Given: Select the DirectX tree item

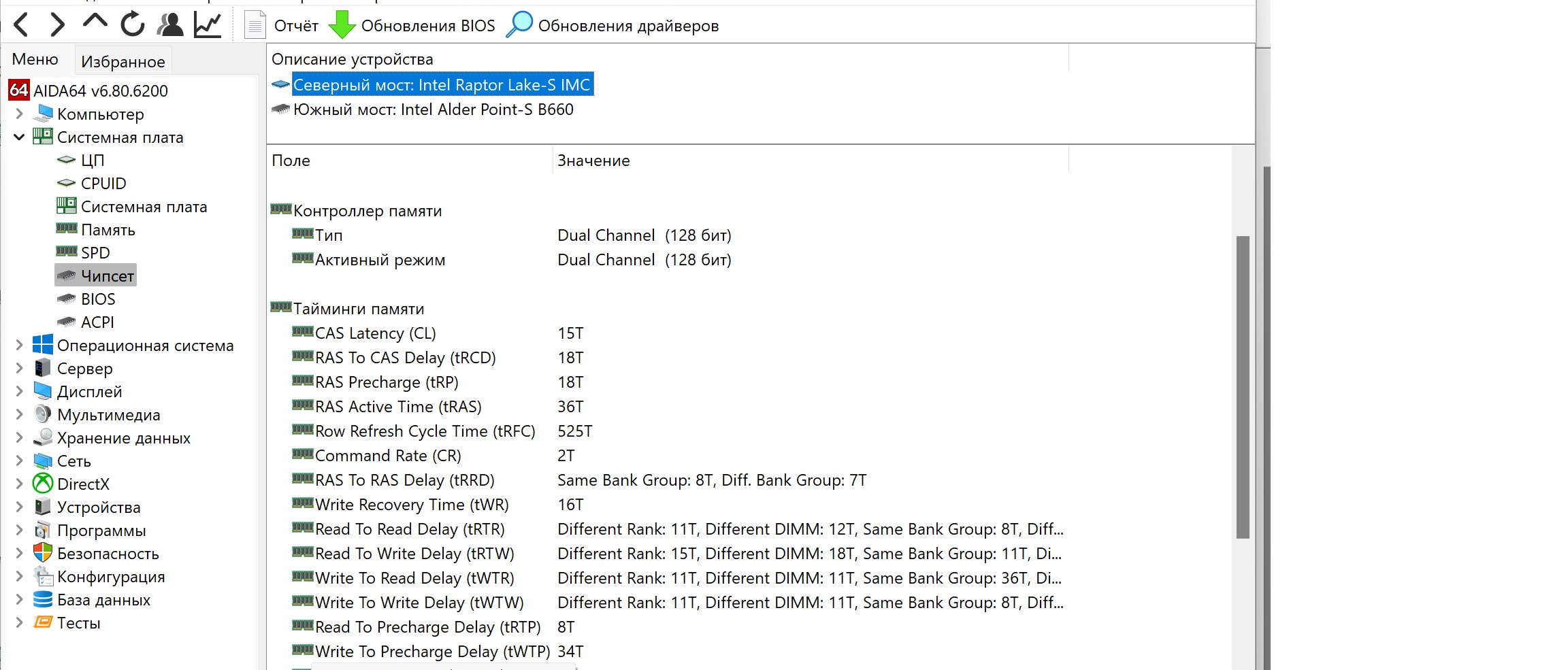Looking at the screenshot, I should click(x=83, y=484).
